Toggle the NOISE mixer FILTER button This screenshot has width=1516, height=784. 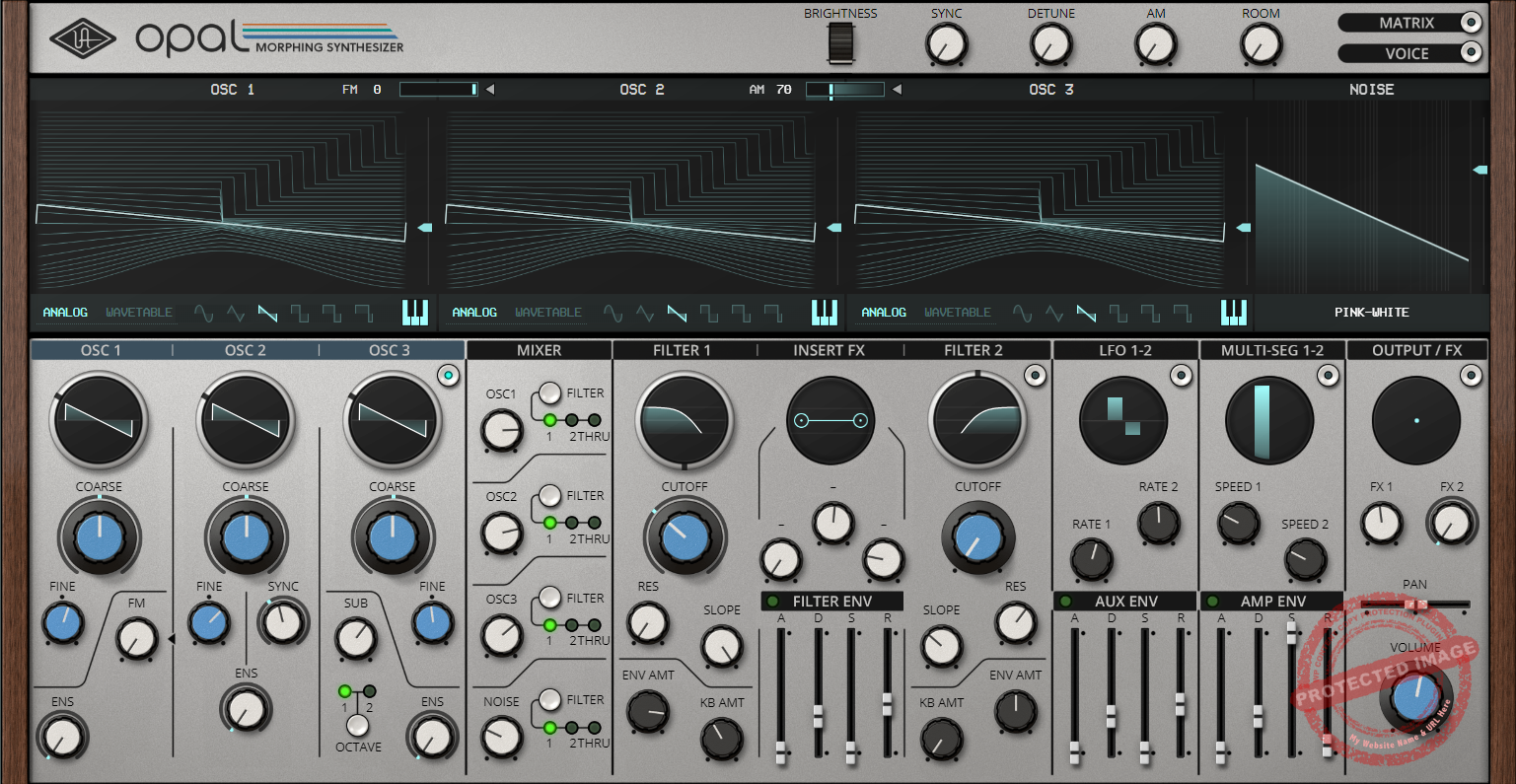point(549,699)
